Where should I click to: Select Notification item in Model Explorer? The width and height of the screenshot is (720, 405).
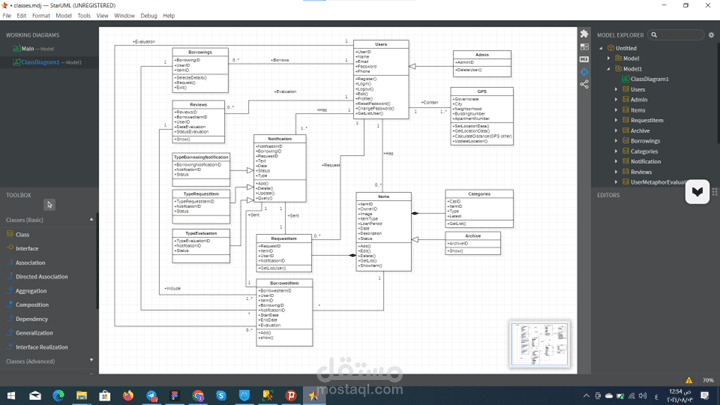645,162
